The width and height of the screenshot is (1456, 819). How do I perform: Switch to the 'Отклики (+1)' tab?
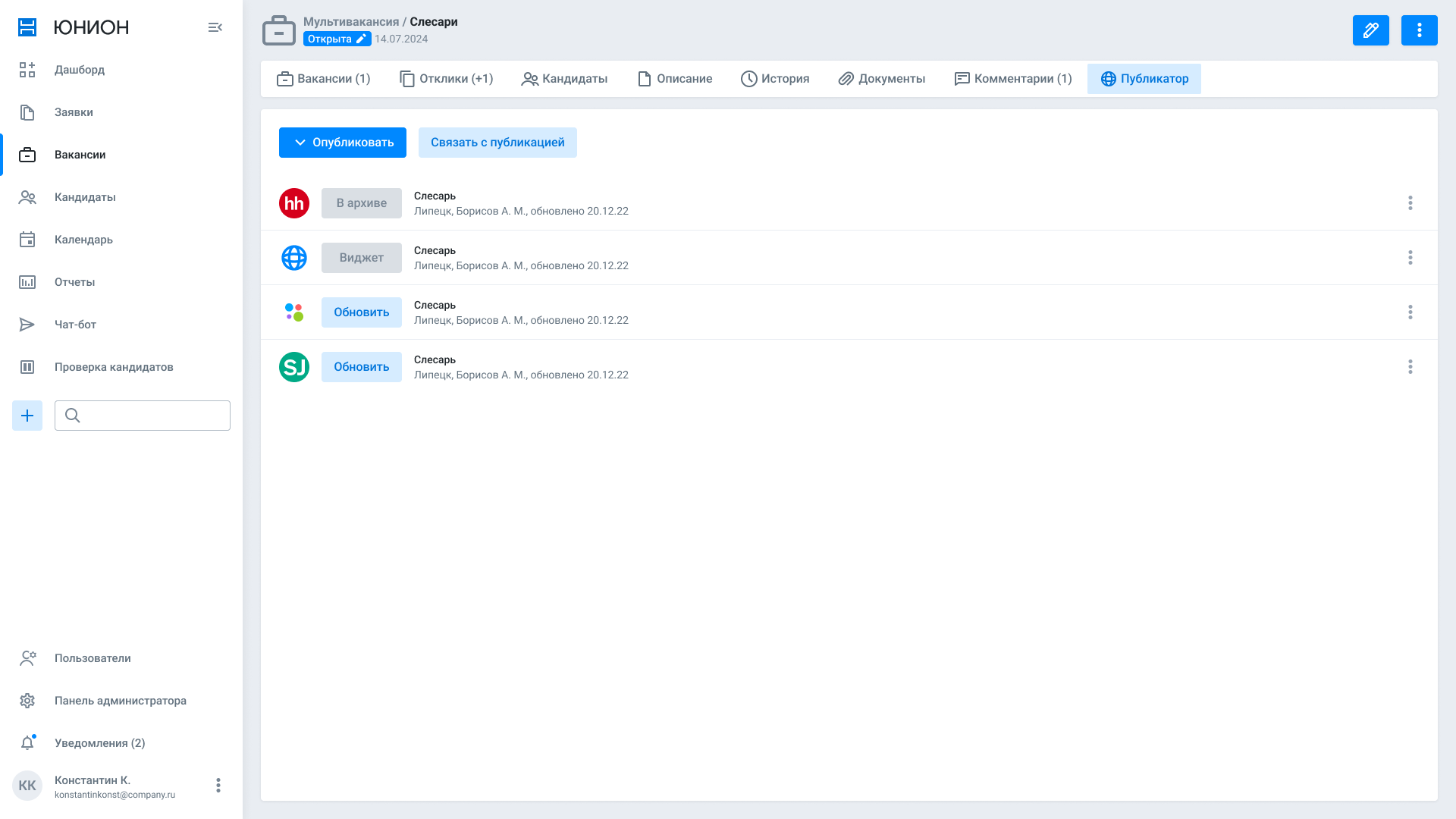[x=447, y=79]
